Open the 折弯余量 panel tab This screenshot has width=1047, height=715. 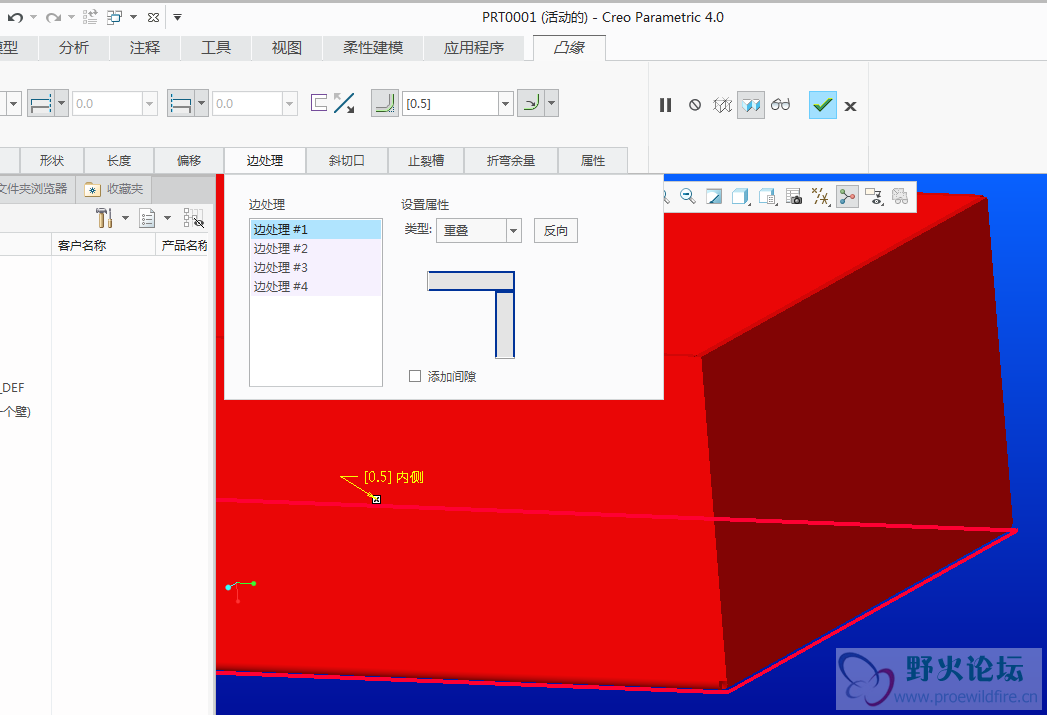[511, 161]
